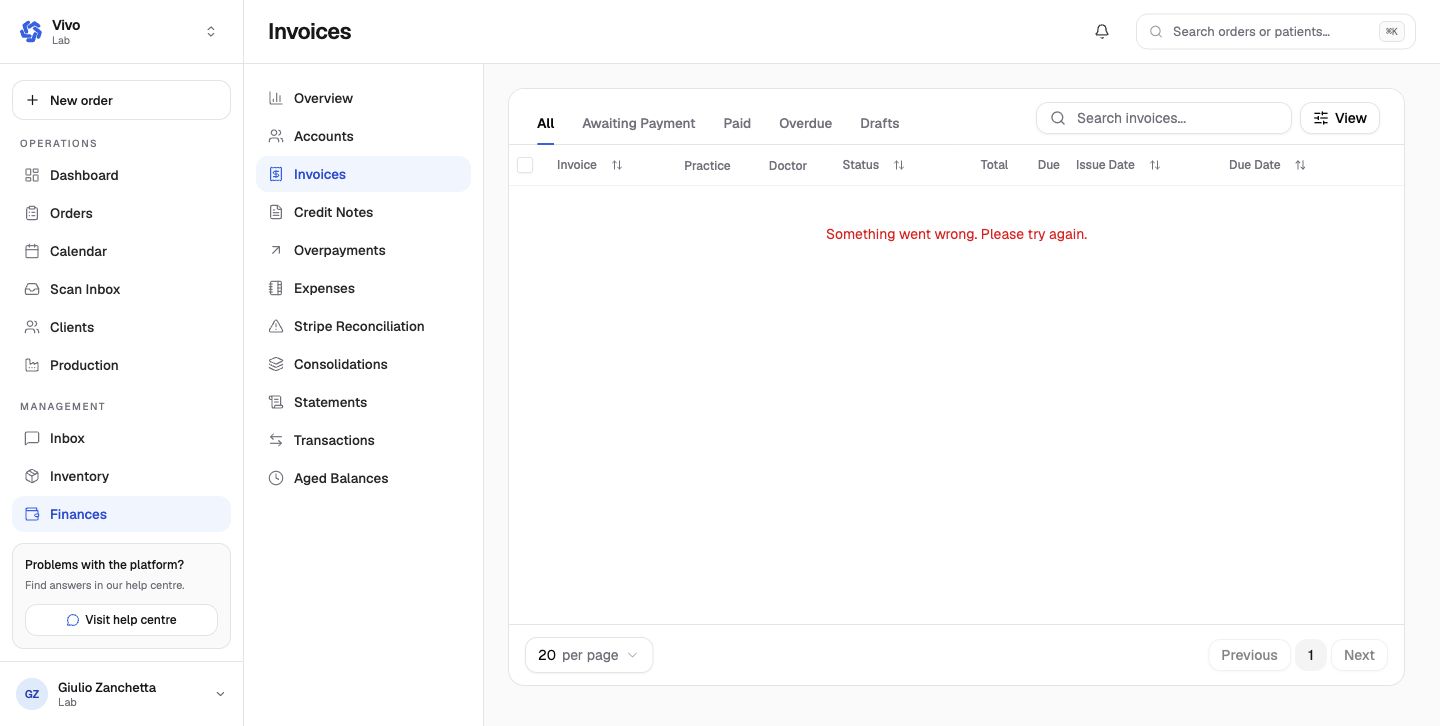This screenshot has width=1440, height=726.
Task: Click the Aged Balances clock icon
Action: (276, 478)
